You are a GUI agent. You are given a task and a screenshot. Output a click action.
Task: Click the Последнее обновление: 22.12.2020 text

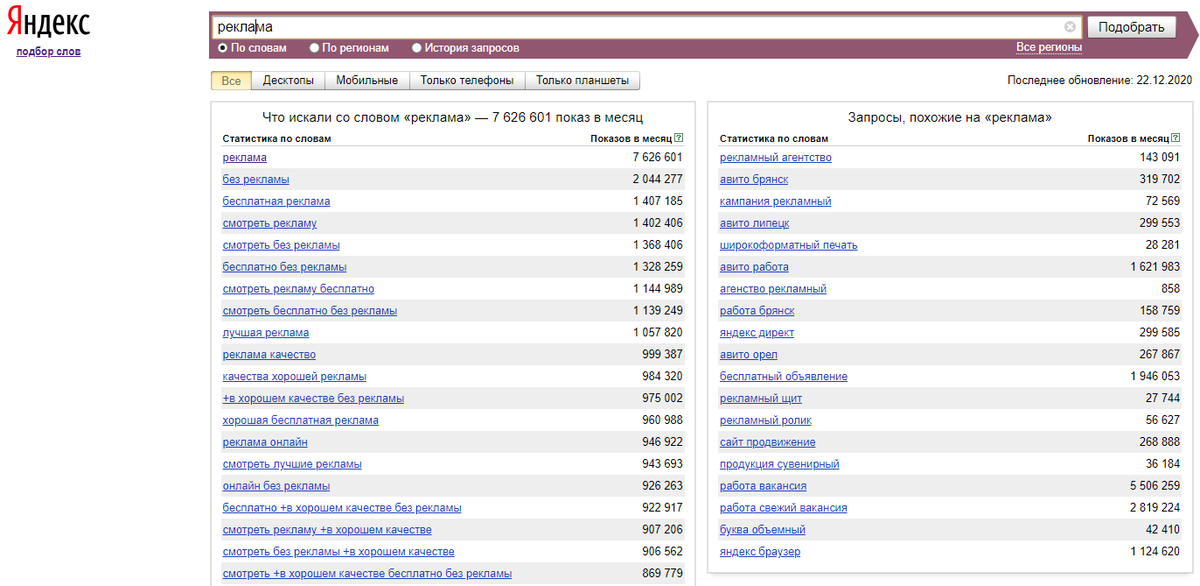(1099, 80)
